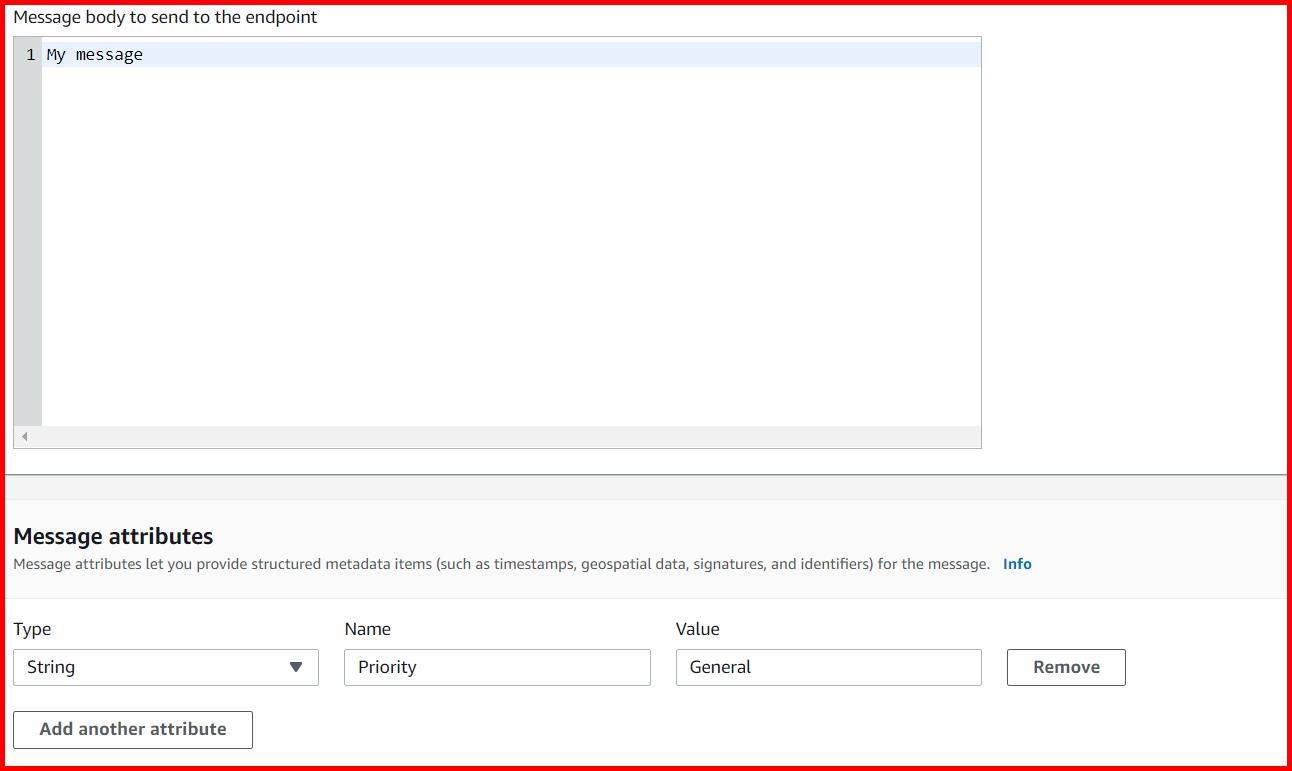Open the attribute Type selection list
The image size is (1292, 771).
tap(165, 667)
